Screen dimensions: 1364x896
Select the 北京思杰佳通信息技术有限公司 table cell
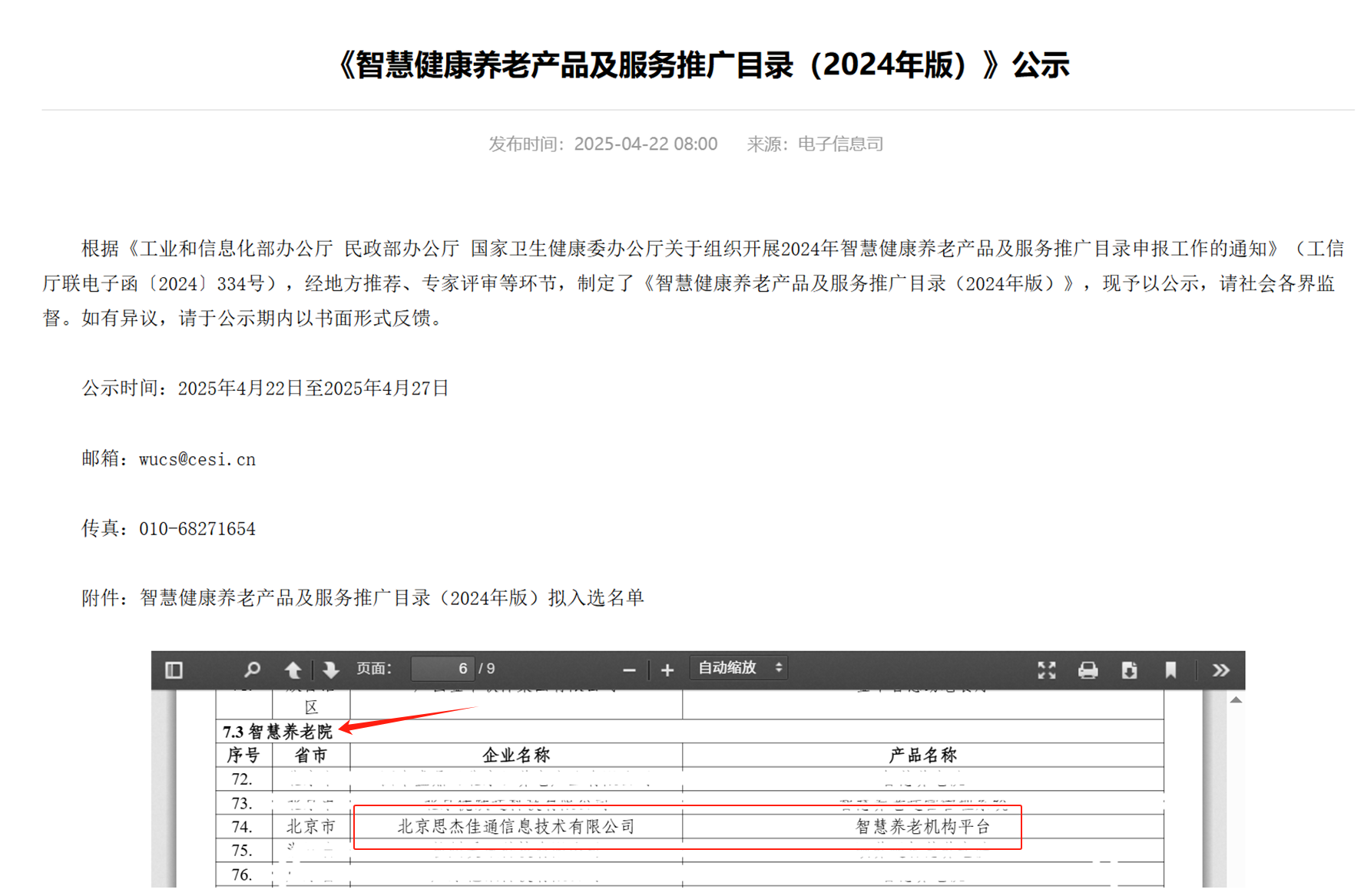(x=516, y=827)
